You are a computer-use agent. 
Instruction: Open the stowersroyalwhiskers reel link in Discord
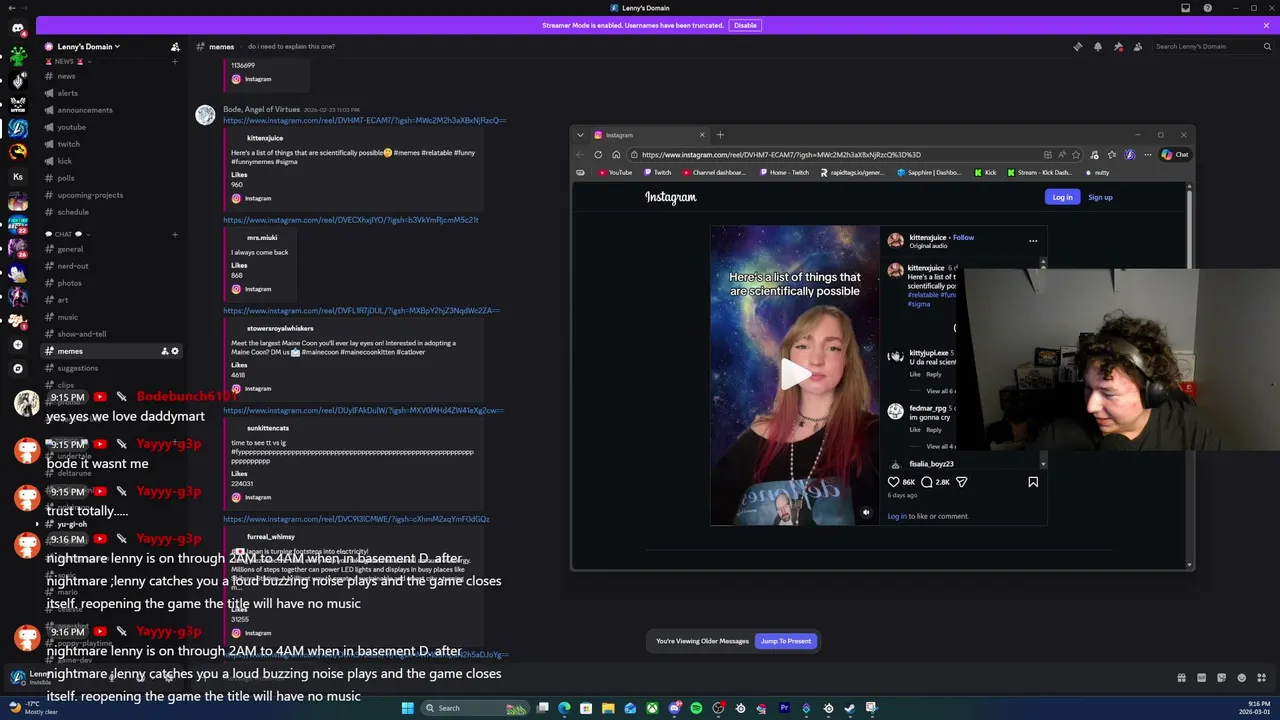tap(362, 310)
